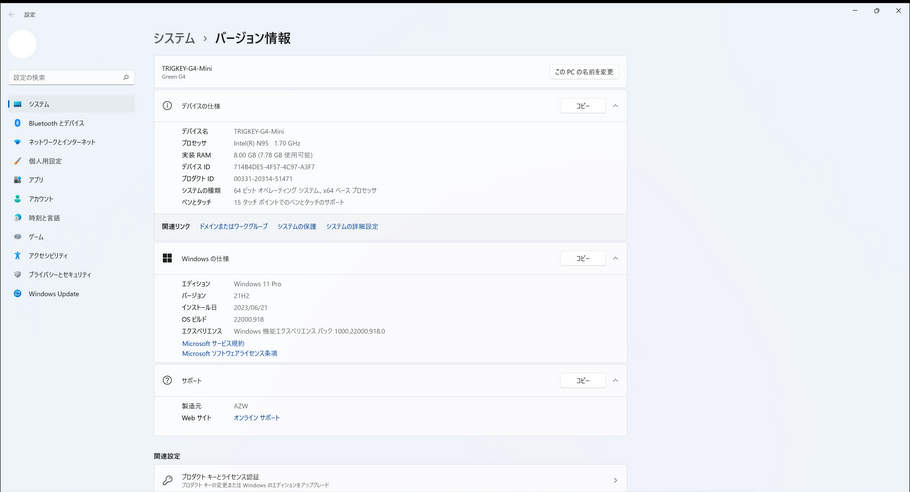Collapse the Windows の仕様 section chevron
The height and width of the screenshot is (492, 910).
[x=615, y=258]
